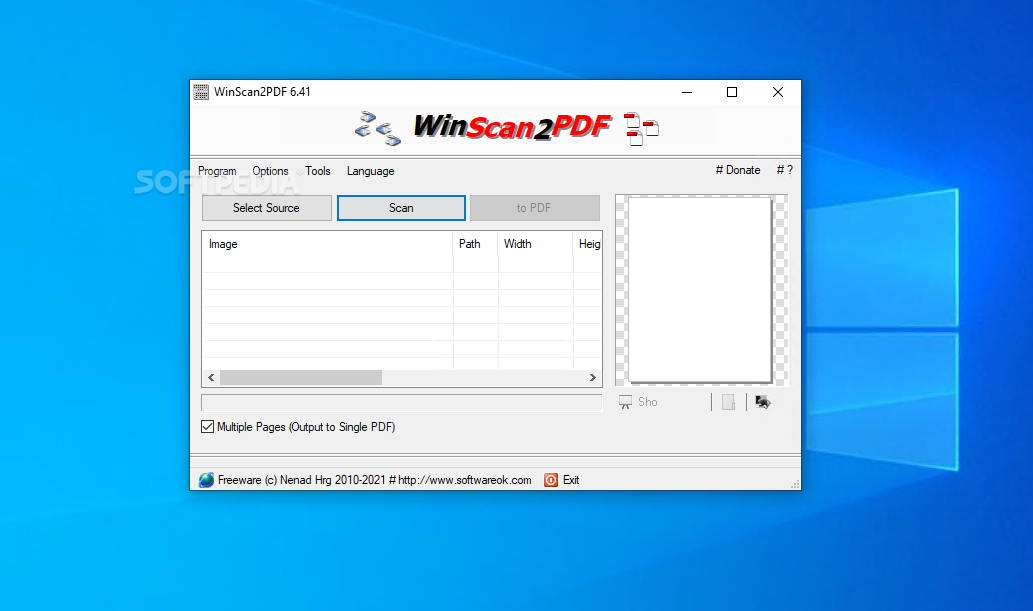Open the Language menu
Image resolution: width=1033 pixels, height=611 pixels.
tap(370, 171)
